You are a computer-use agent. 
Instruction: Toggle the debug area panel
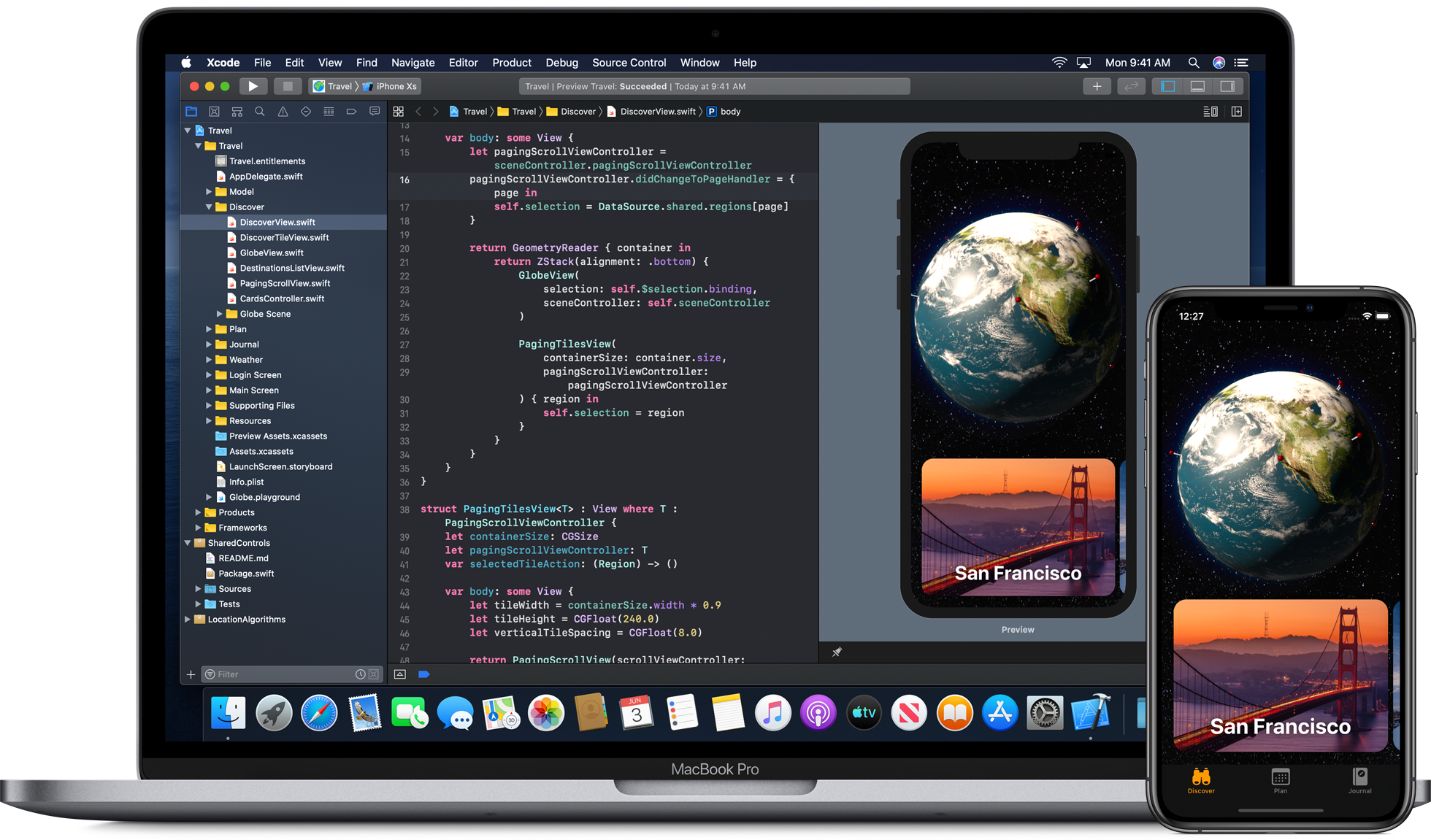click(x=1197, y=86)
